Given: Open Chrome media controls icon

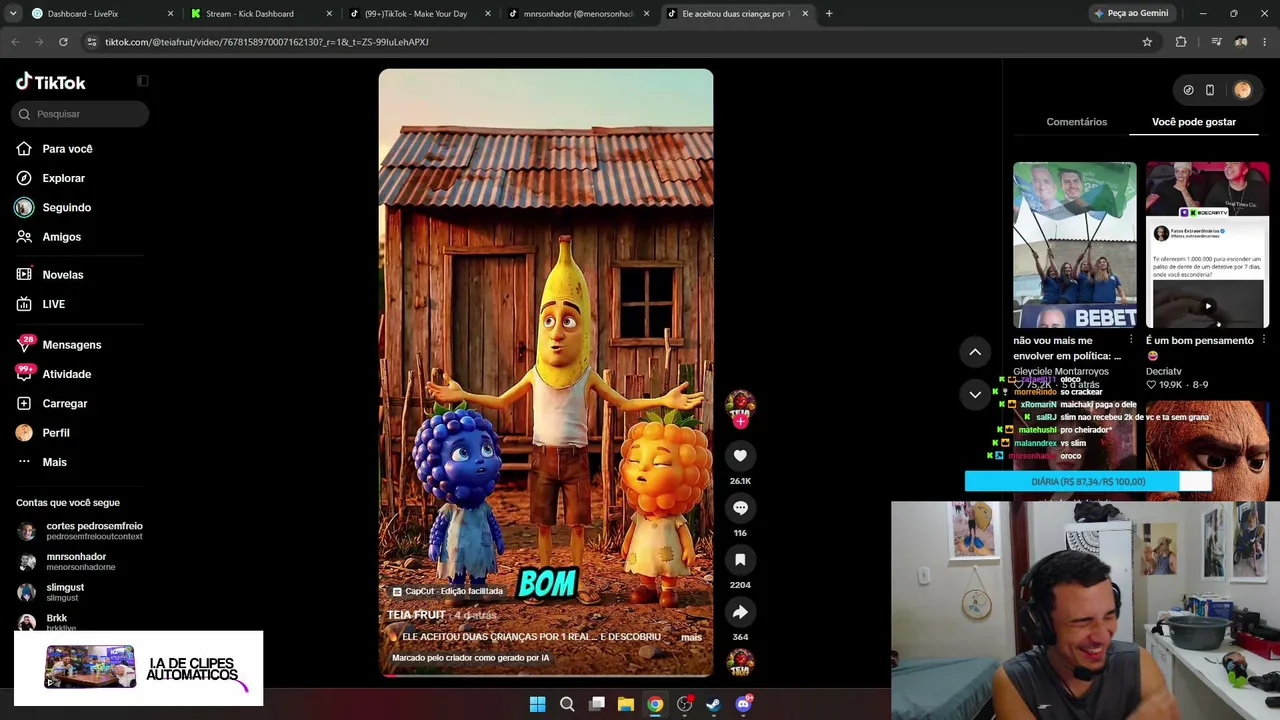Looking at the screenshot, I should [x=1216, y=42].
